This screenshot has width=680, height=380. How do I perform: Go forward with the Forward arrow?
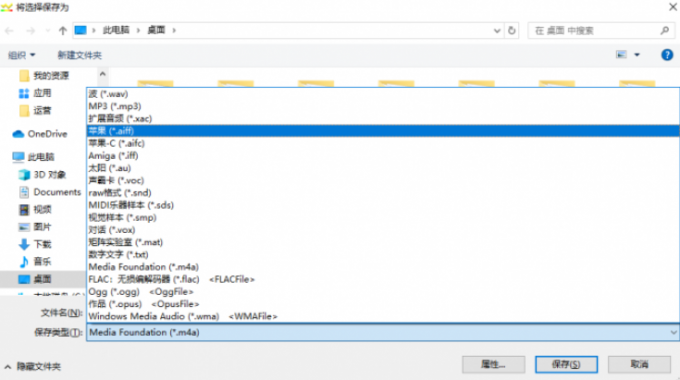click(30, 30)
